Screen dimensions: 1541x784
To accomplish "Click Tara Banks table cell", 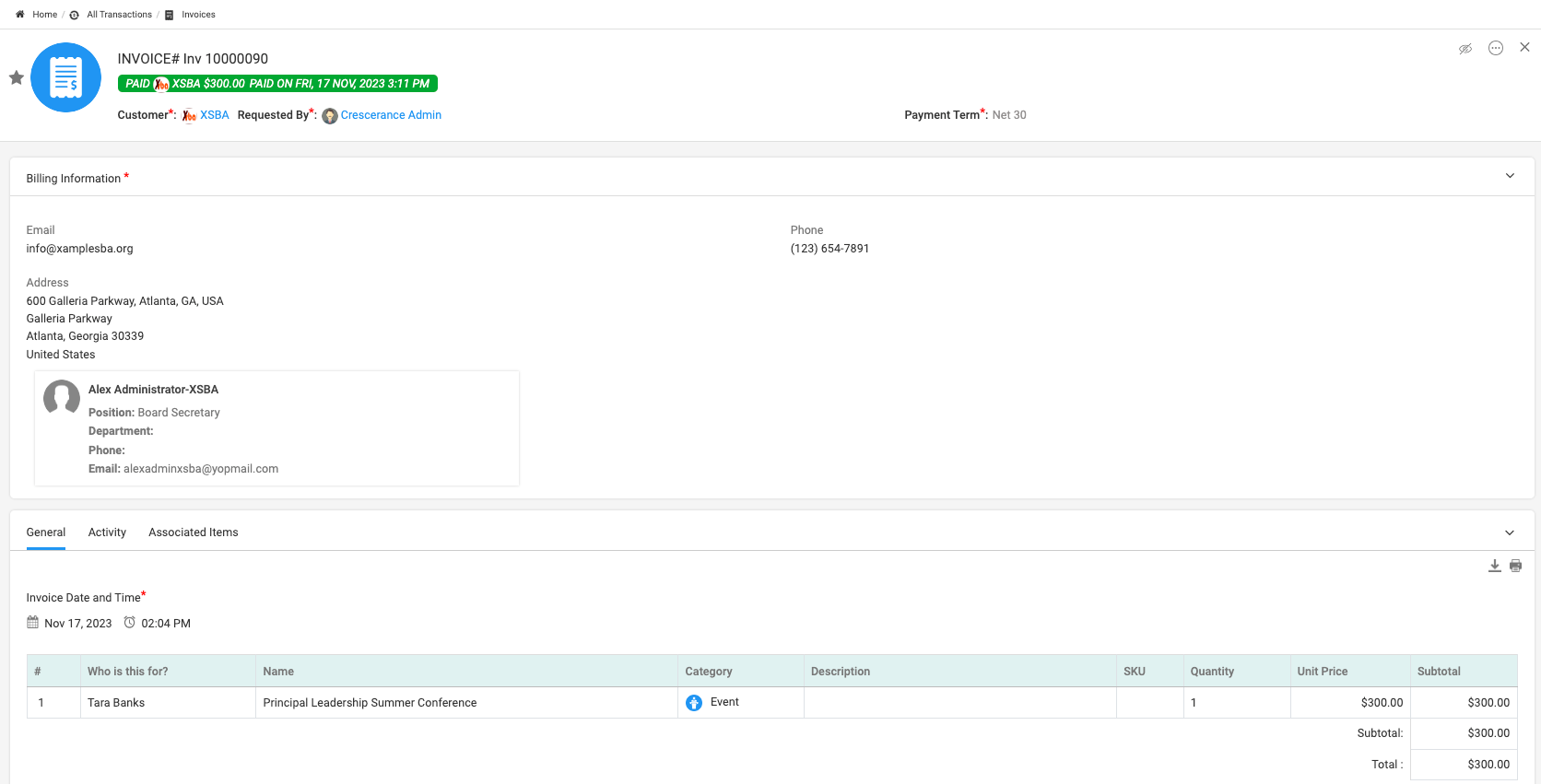I will [168, 703].
